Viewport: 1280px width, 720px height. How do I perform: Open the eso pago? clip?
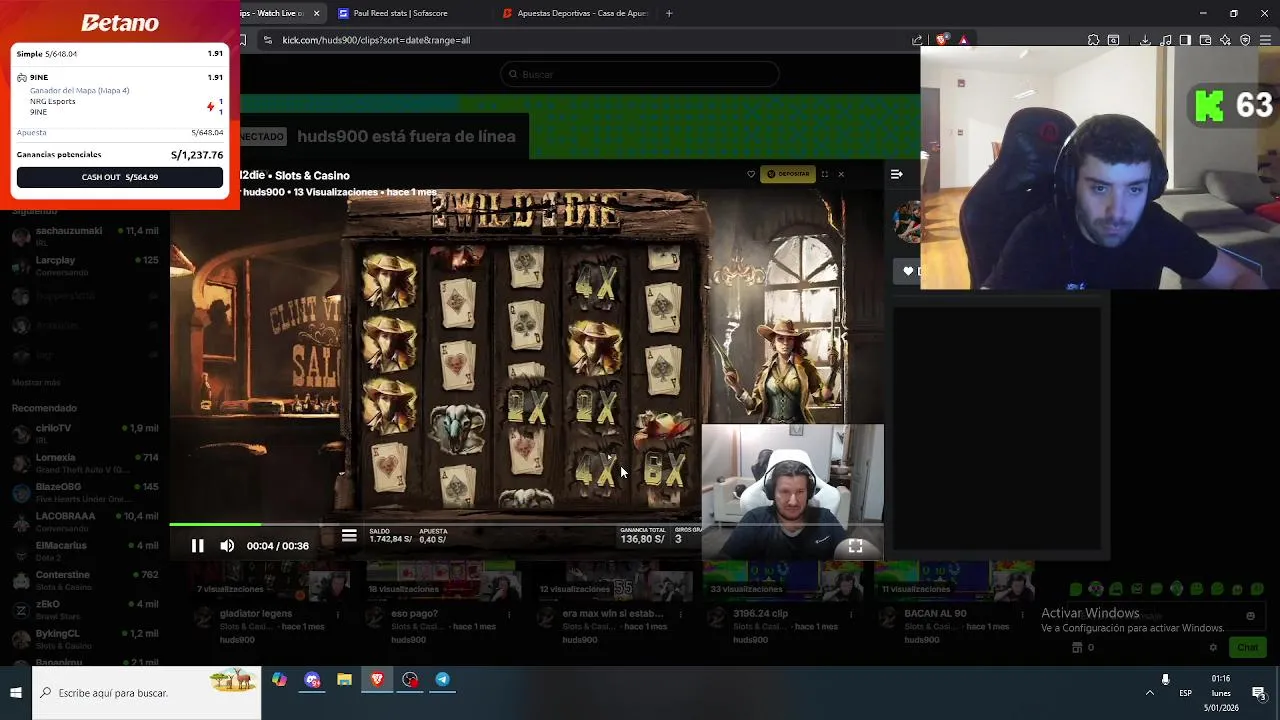pos(415,614)
